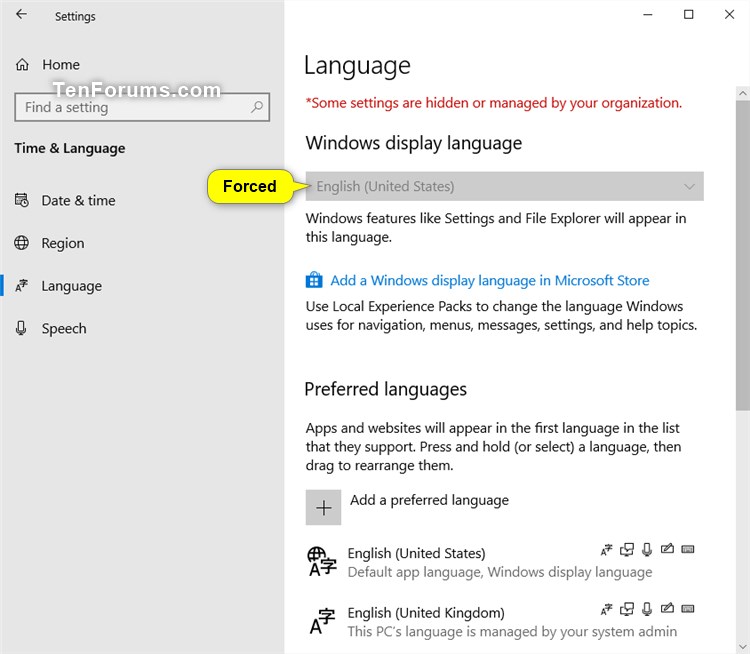Click handwriting icon for English (United States)
750x654 pixels.
[x=667, y=549]
